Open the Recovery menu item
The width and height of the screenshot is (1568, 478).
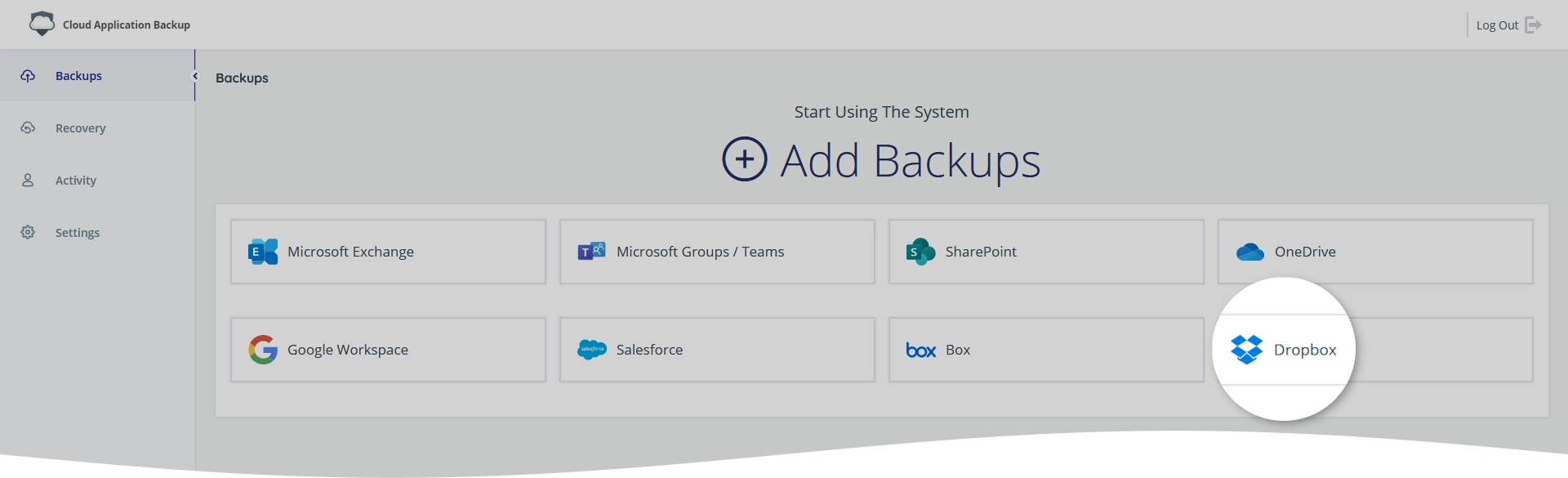(97, 128)
